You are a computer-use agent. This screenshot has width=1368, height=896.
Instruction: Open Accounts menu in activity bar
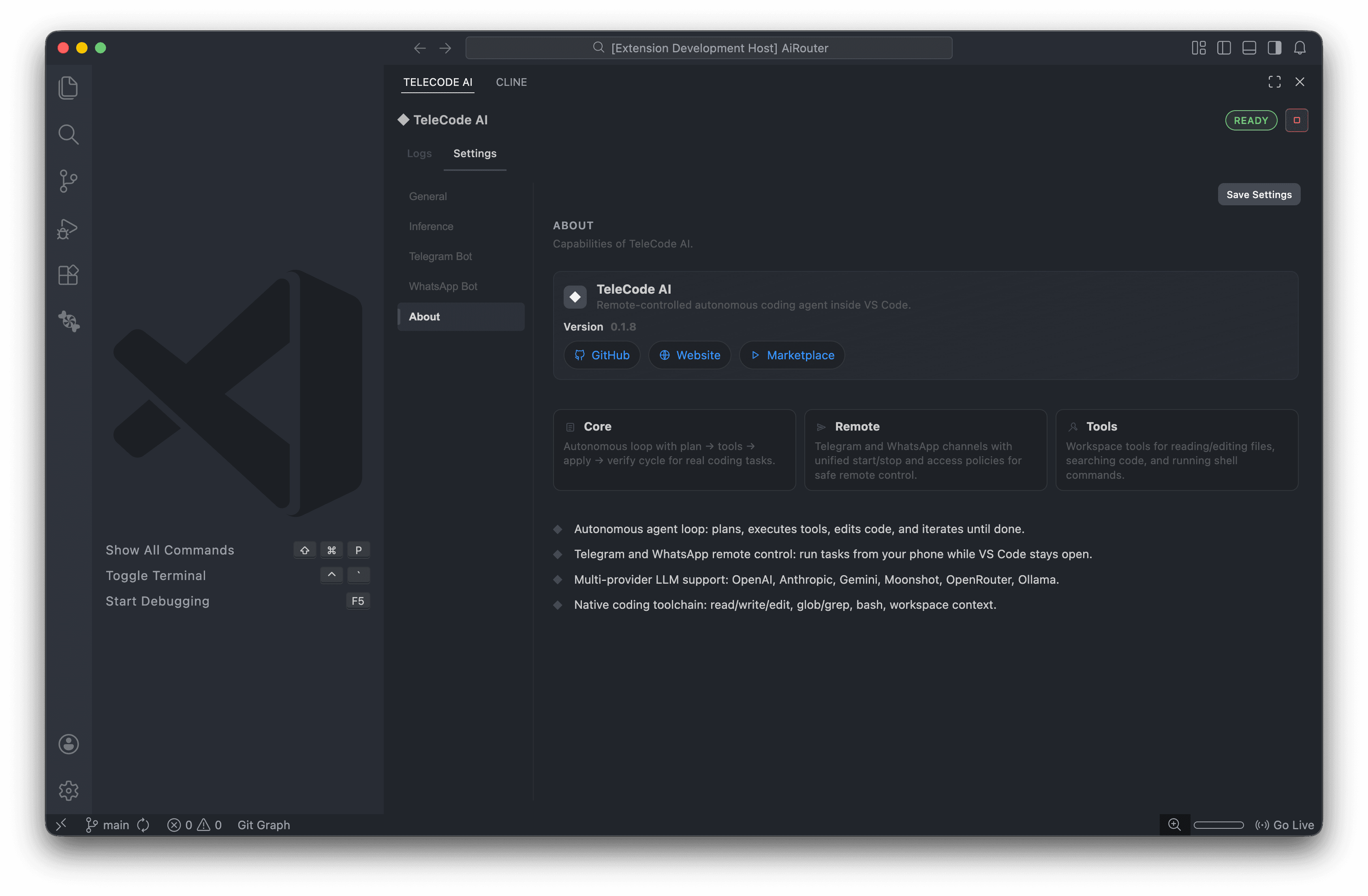click(68, 744)
